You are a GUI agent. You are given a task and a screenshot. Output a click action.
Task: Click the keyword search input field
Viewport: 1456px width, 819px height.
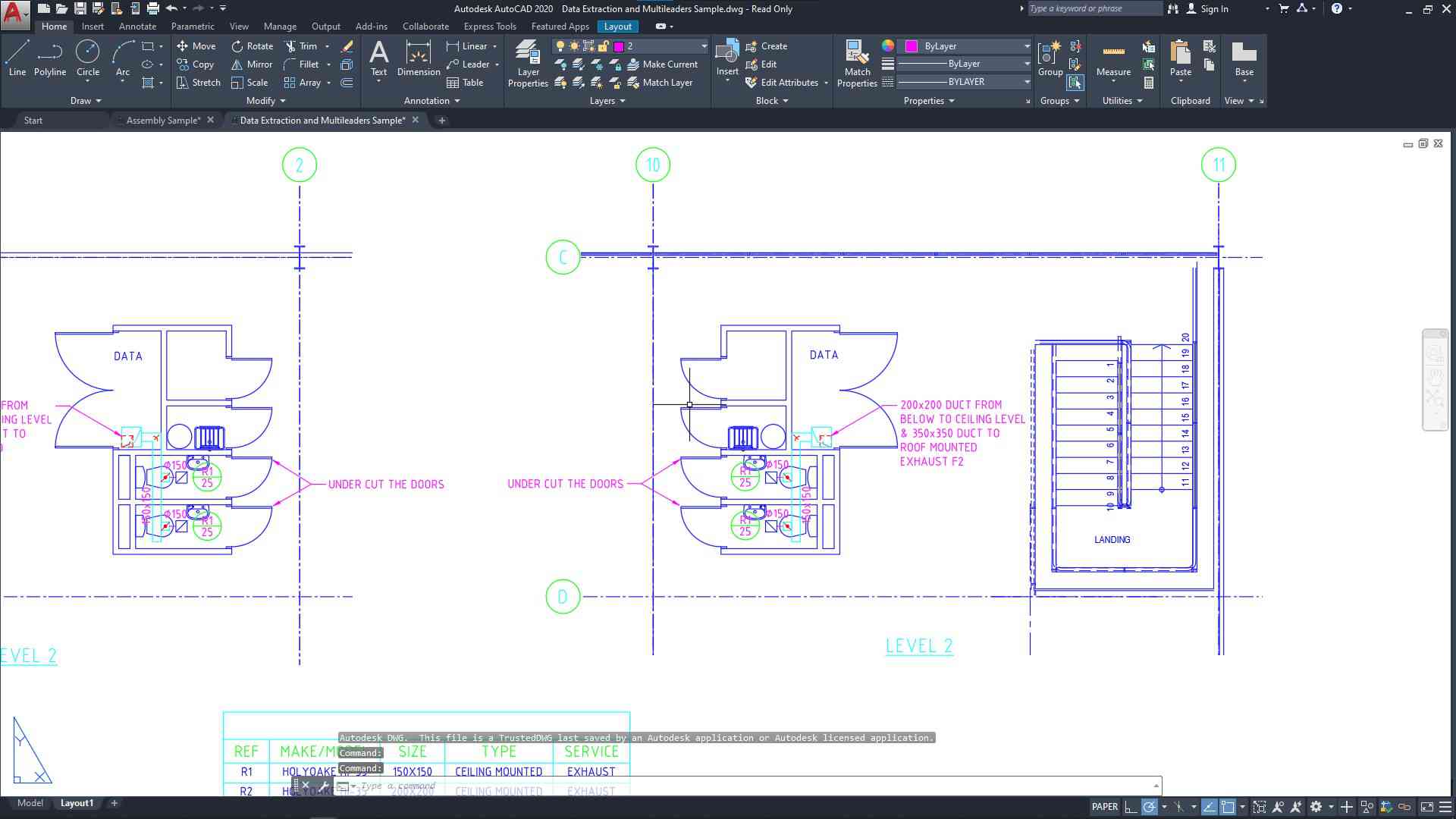pyautogui.click(x=1093, y=9)
